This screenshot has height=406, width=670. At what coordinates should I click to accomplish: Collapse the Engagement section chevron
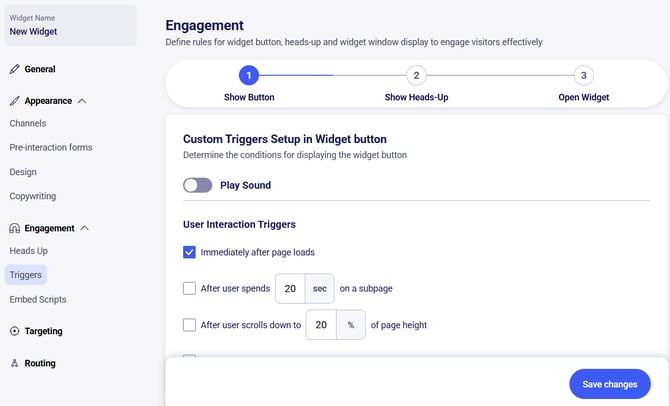[x=85, y=228]
